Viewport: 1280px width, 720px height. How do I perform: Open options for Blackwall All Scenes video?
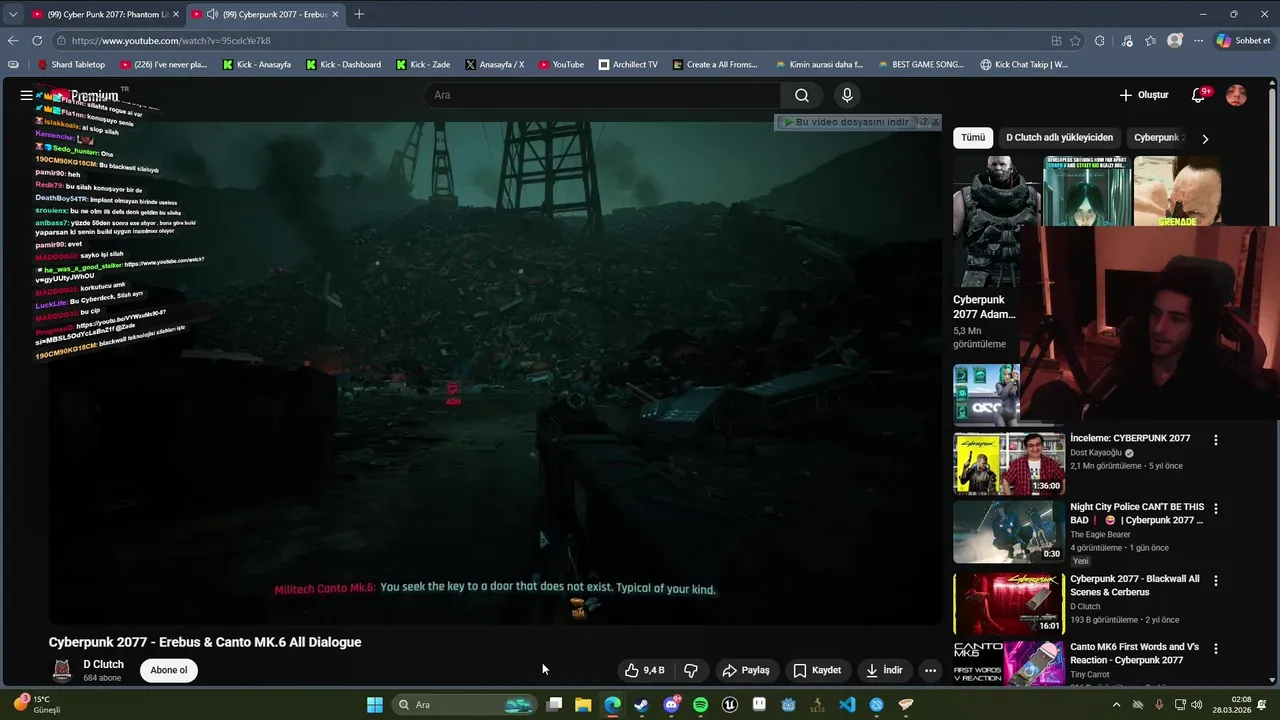1216,580
